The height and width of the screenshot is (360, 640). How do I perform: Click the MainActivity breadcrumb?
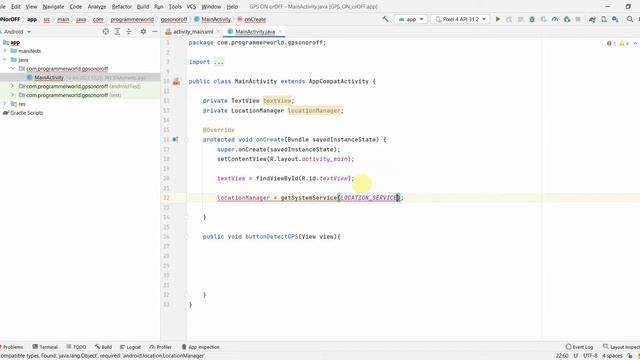point(212,19)
